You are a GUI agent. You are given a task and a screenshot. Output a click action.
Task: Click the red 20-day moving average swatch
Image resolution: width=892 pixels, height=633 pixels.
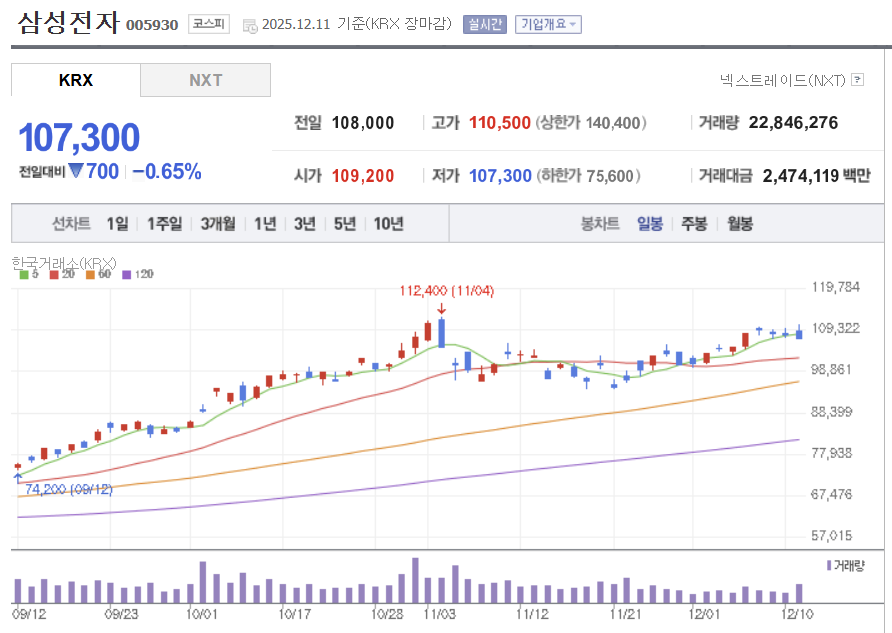pos(54,275)
